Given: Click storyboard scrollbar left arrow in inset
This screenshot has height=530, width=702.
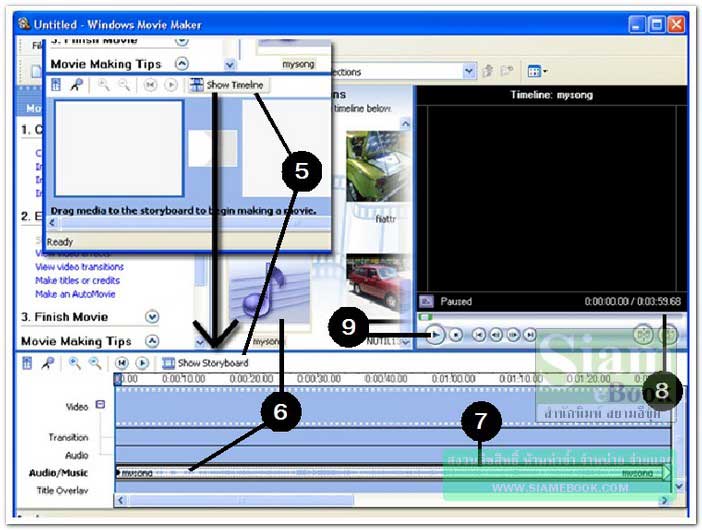Looking at the screenshot, I should click(x=53, y=222).
